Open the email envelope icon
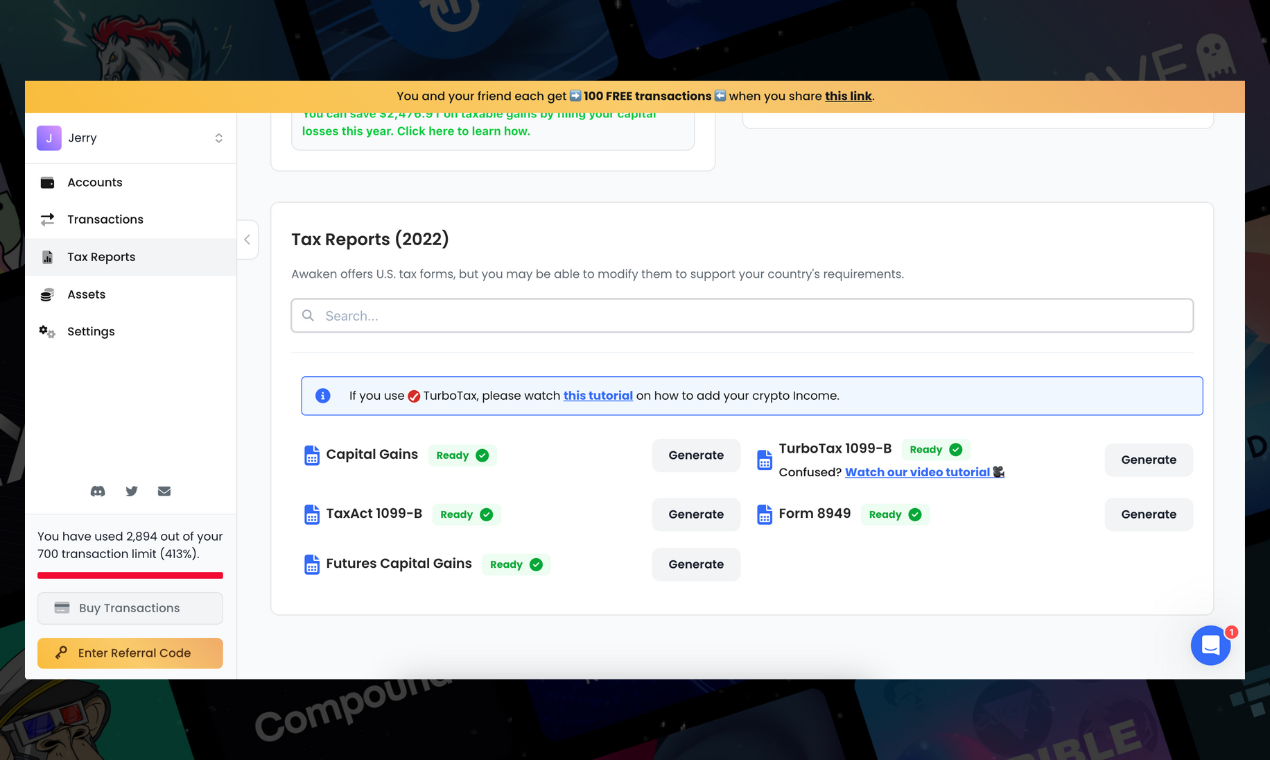Screen dimensions: 1270x760 pos(164,491)
